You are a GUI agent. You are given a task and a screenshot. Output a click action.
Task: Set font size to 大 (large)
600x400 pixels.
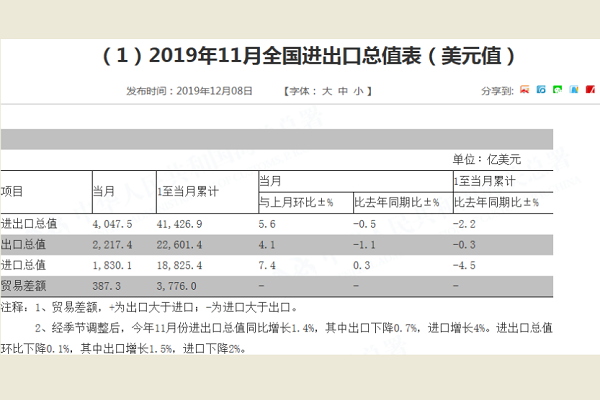pos(327,91)
